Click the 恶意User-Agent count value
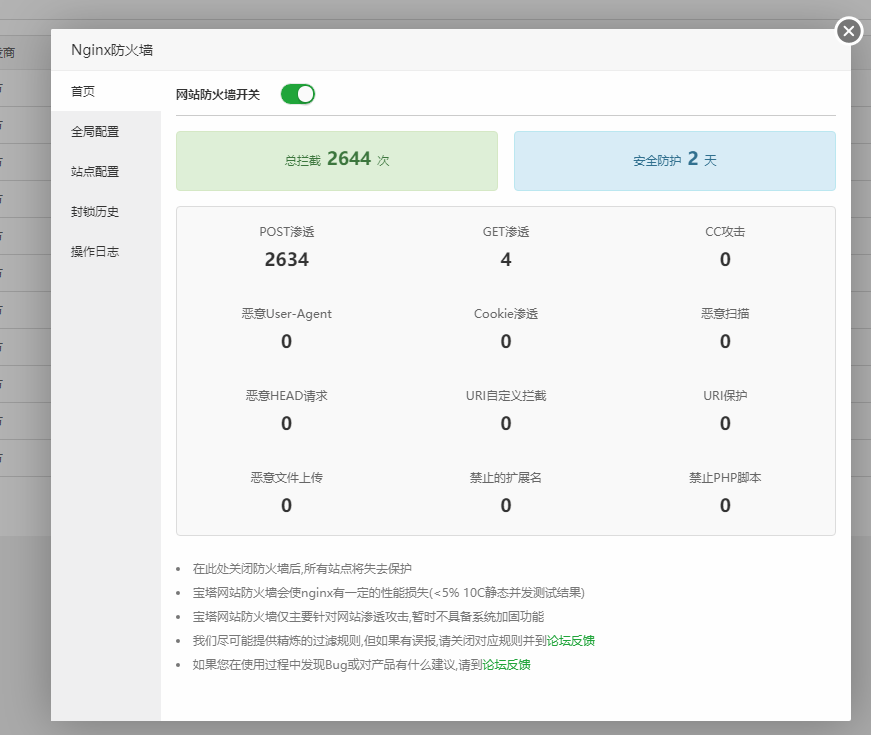871x735 pixels. tap(286, 341)
